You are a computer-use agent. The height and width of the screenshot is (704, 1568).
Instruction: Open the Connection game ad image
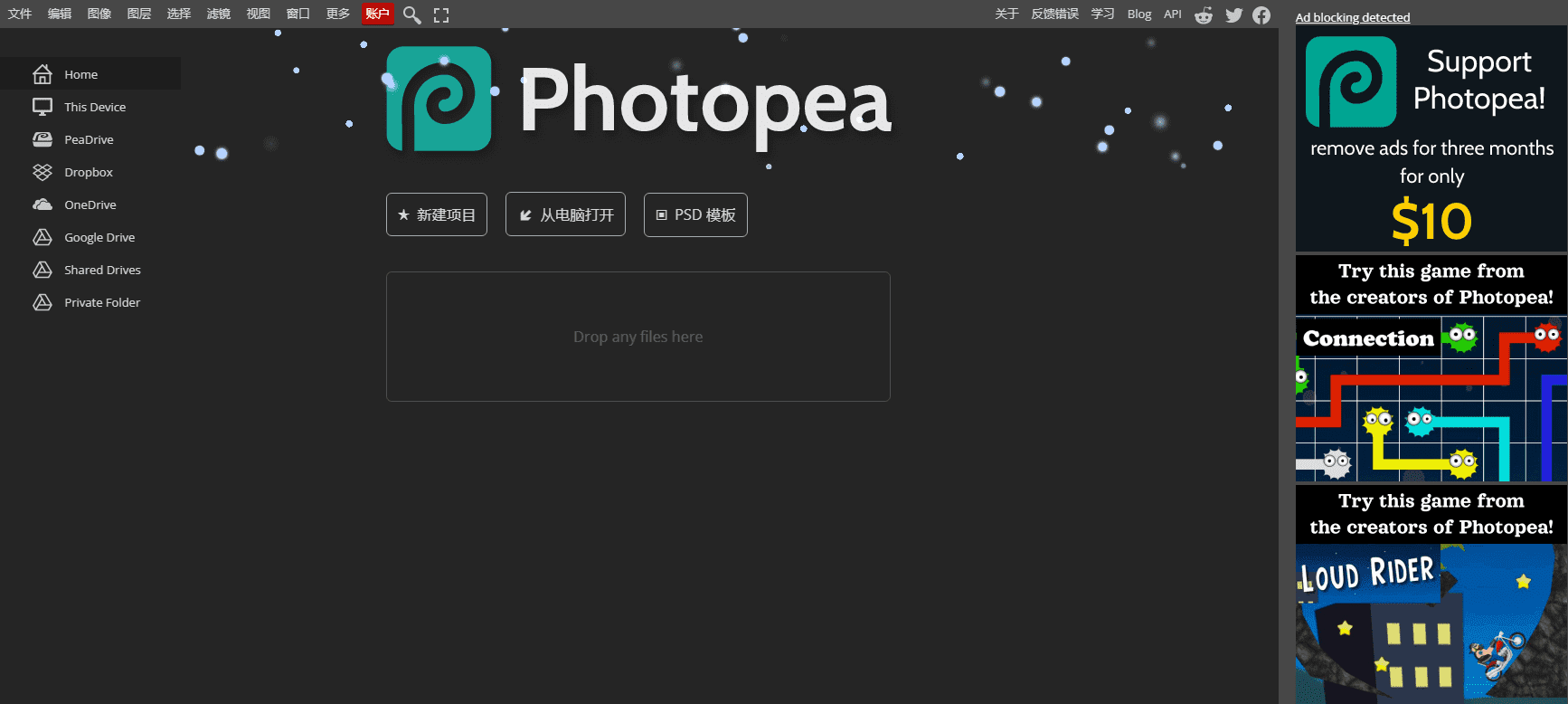1431,368
